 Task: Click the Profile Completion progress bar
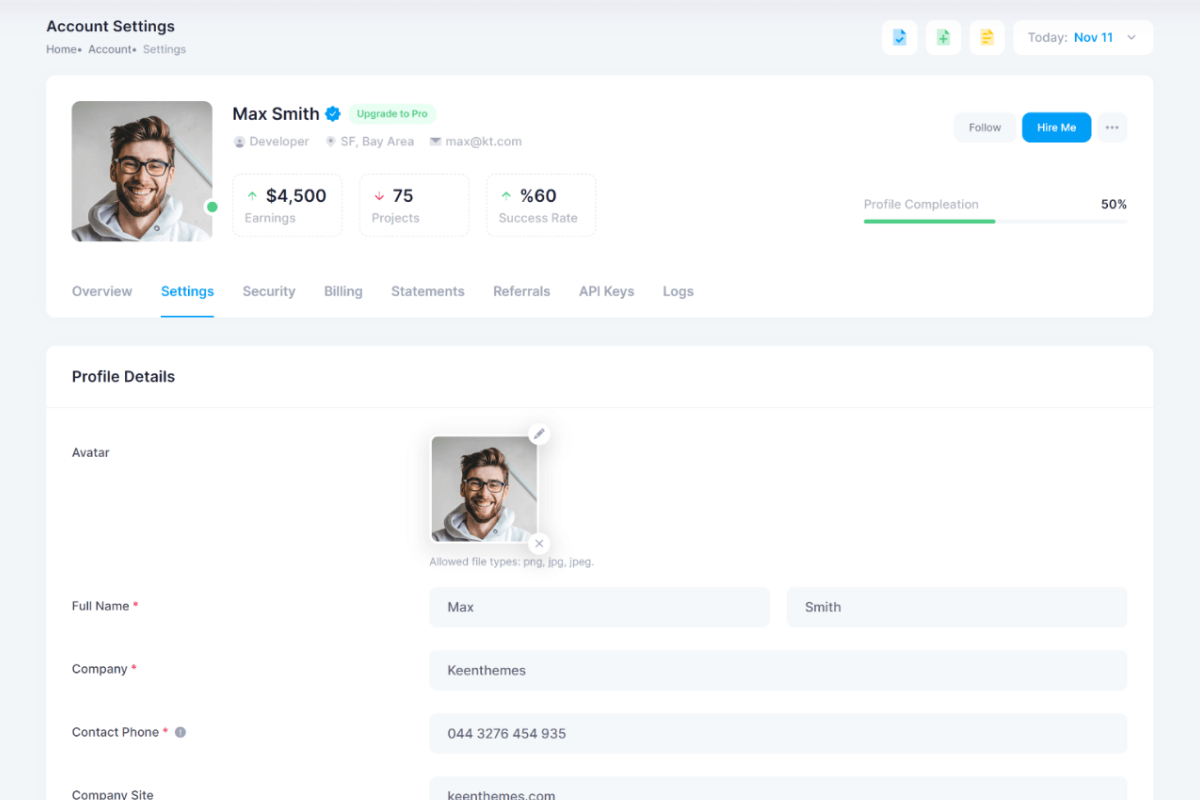[995, 221]
